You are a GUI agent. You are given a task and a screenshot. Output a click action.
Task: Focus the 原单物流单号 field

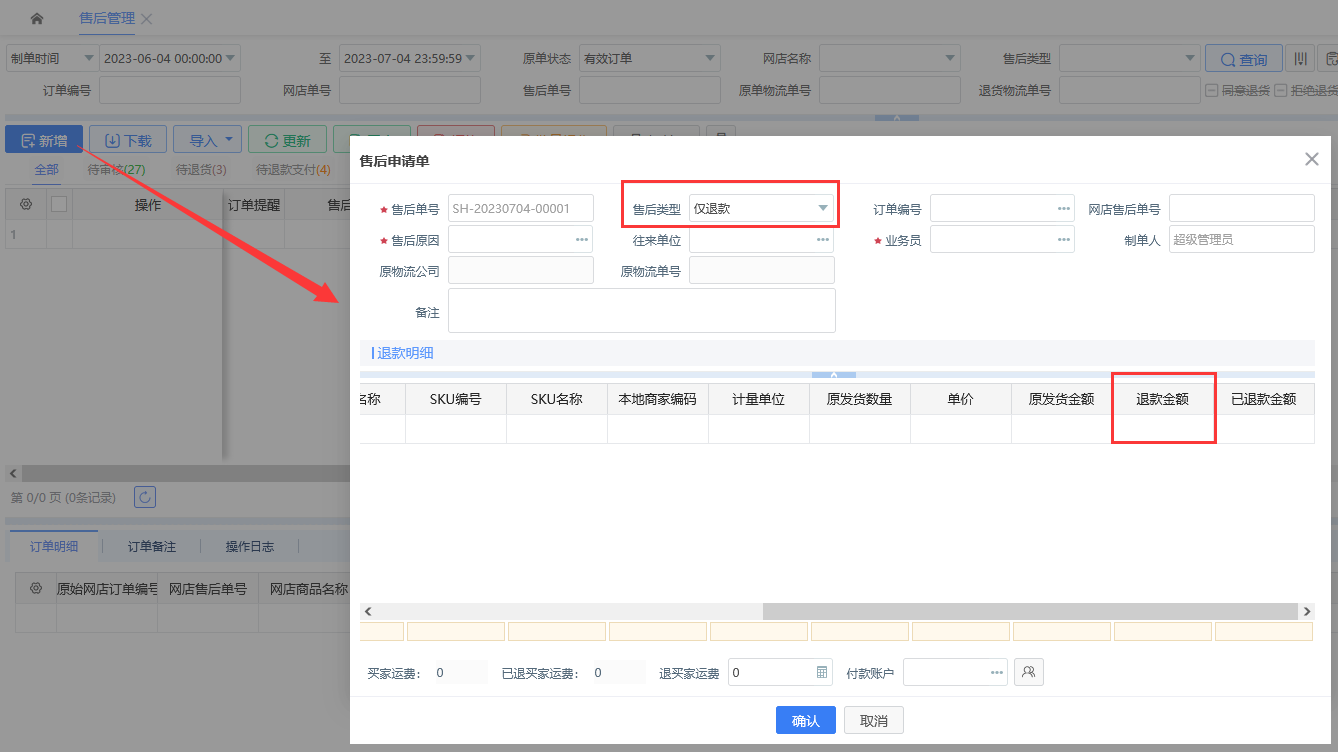click(x=890, y=90)
